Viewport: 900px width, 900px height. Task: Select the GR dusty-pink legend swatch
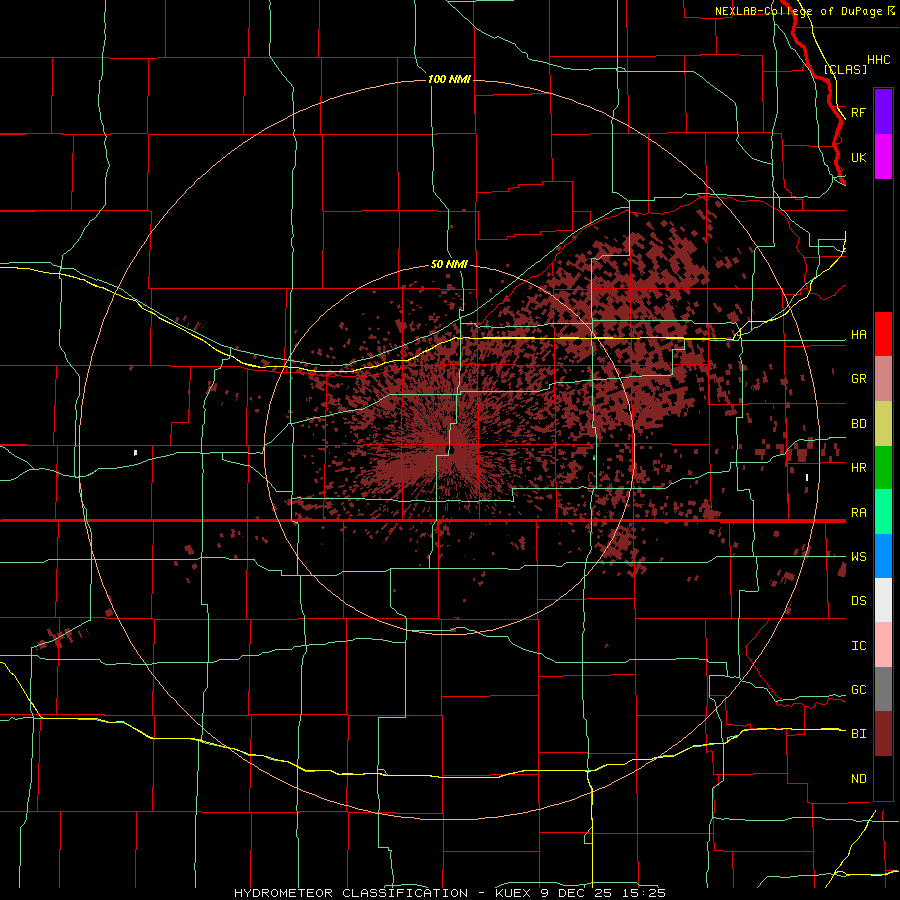pyautogui.click(x=883, y=379)
